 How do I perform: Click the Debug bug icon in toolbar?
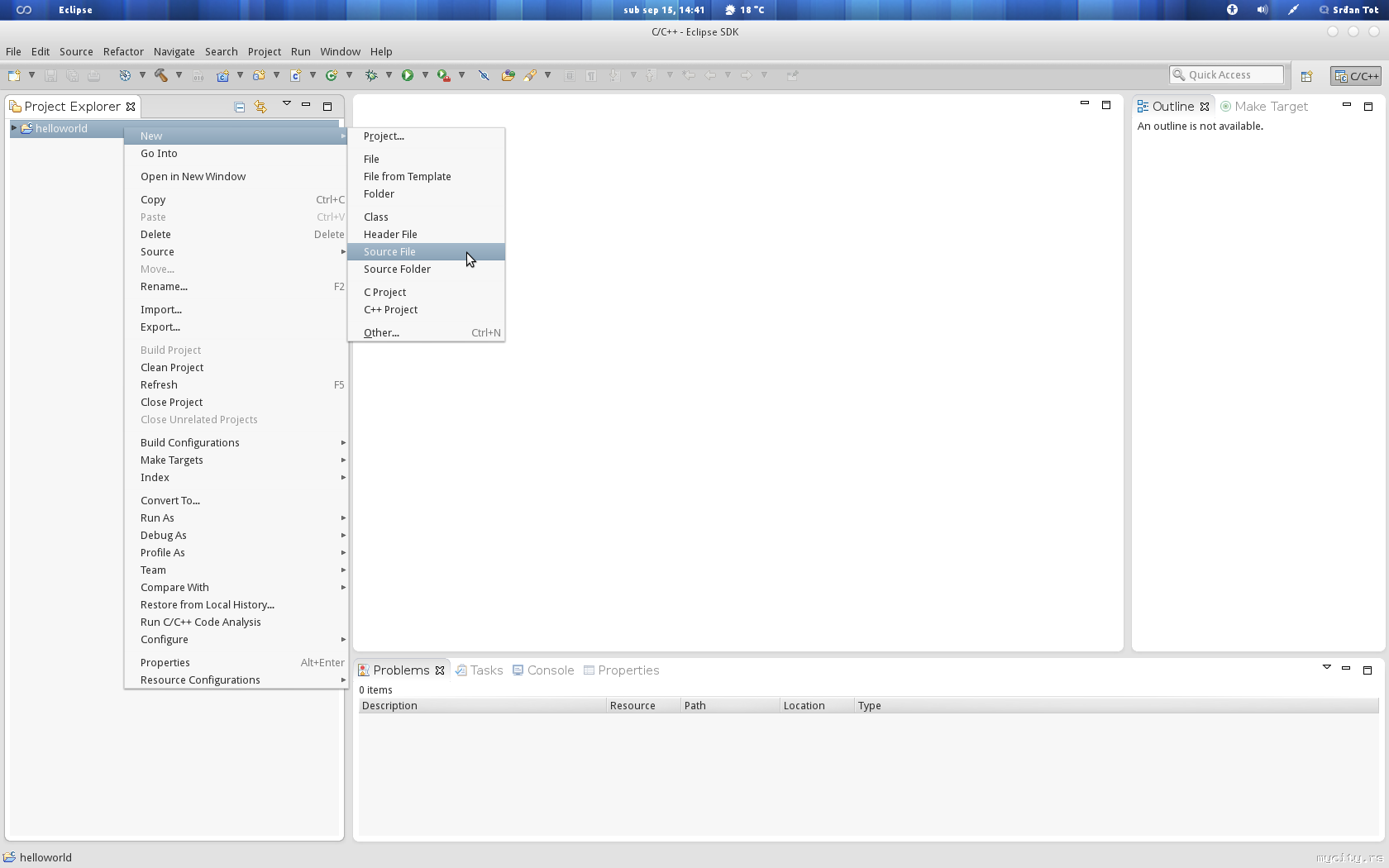tap(371, 75)
